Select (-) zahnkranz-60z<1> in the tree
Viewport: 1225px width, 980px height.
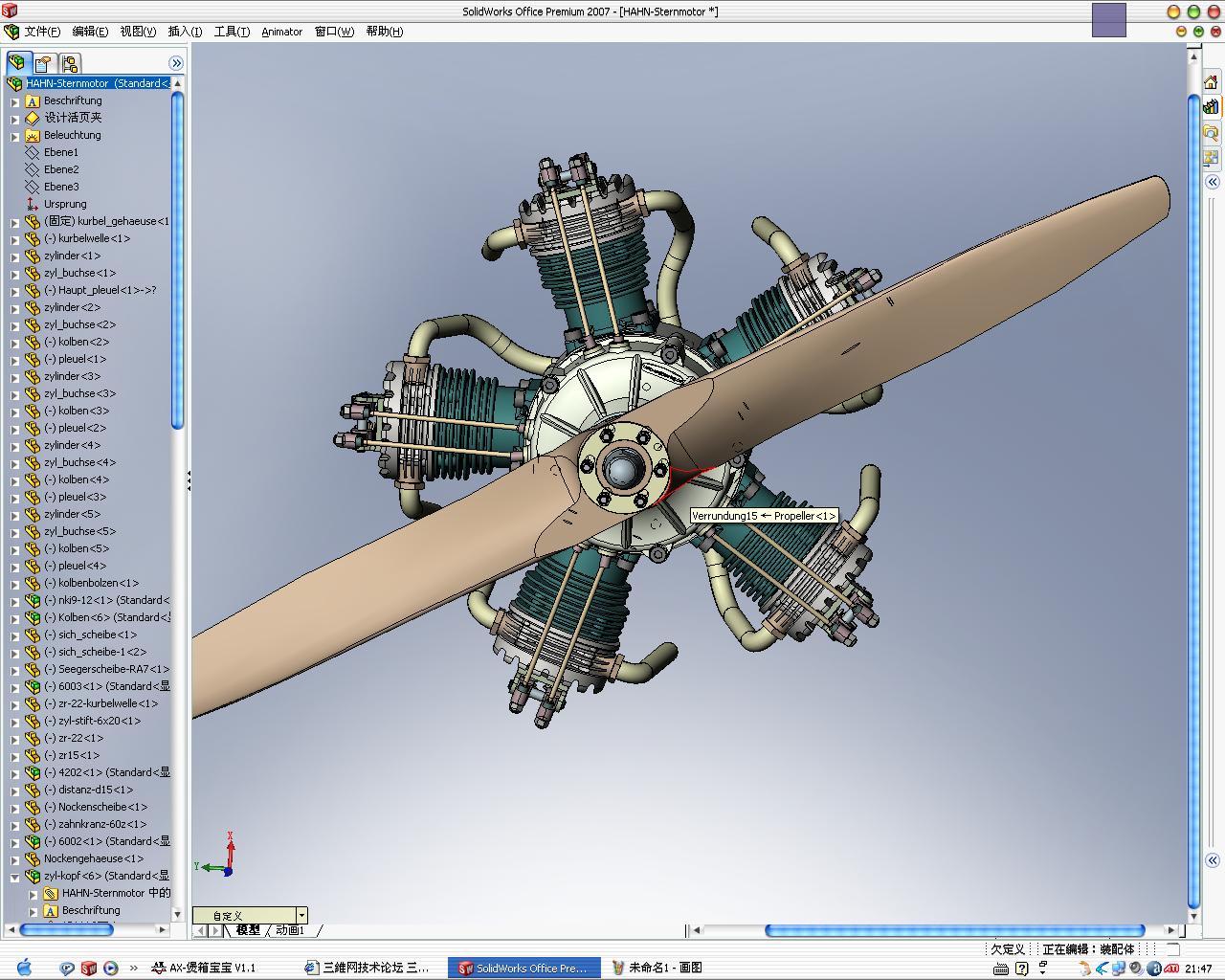(x=96, y=824)
